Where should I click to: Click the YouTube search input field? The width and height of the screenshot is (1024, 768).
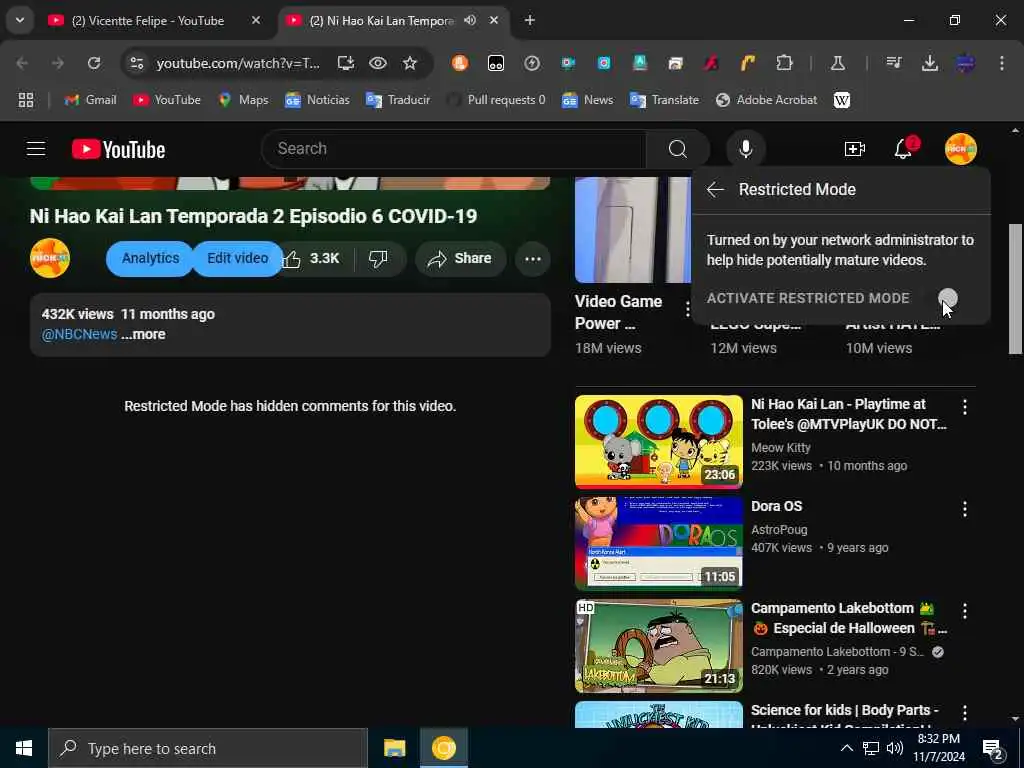[454, 149]
